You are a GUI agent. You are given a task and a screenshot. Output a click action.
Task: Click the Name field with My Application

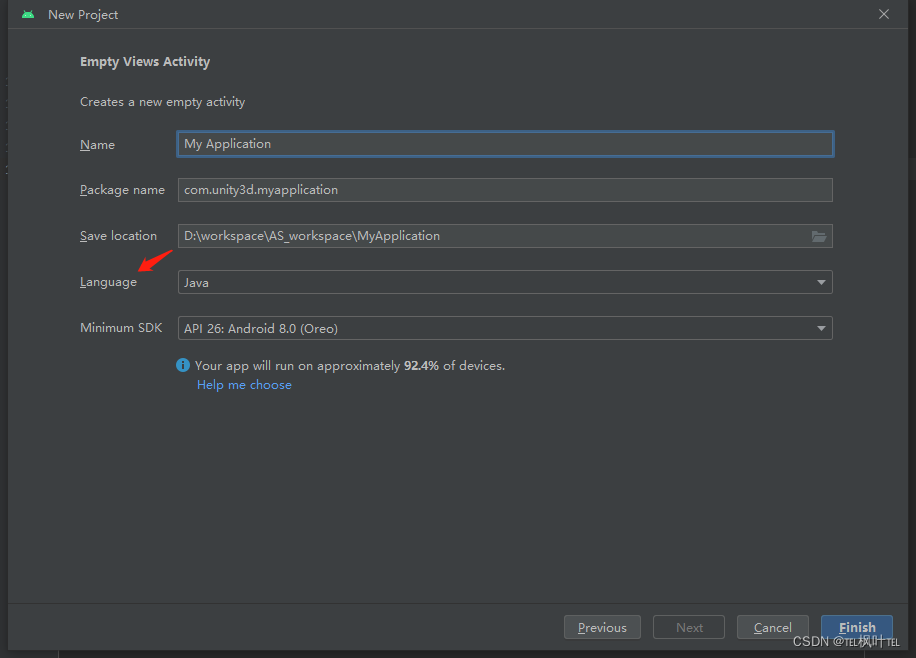(505, 144)
